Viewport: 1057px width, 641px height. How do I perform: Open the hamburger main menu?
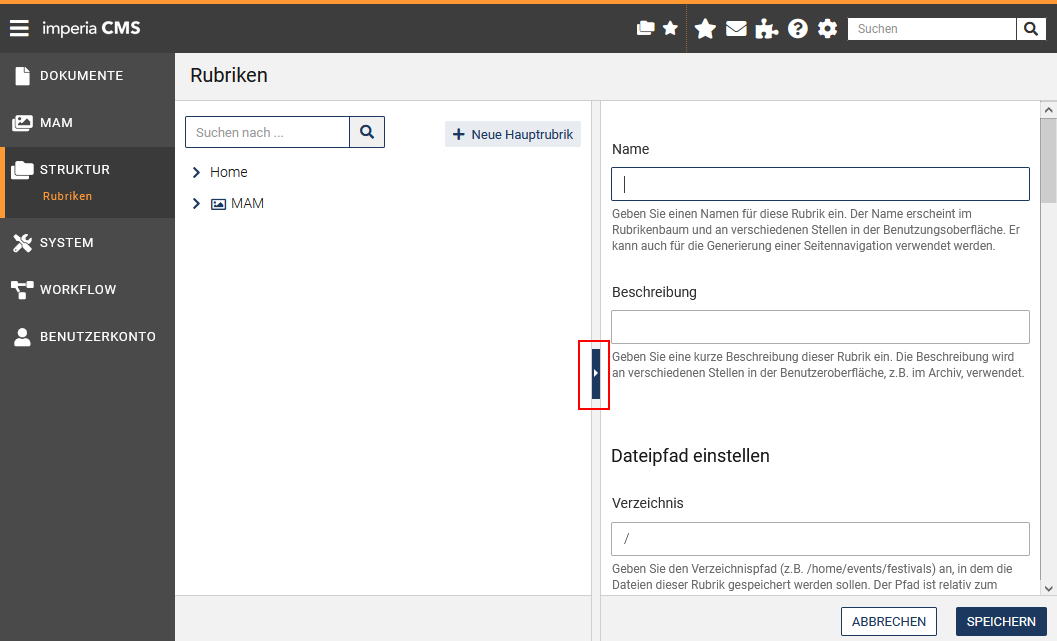pos(19,28)
